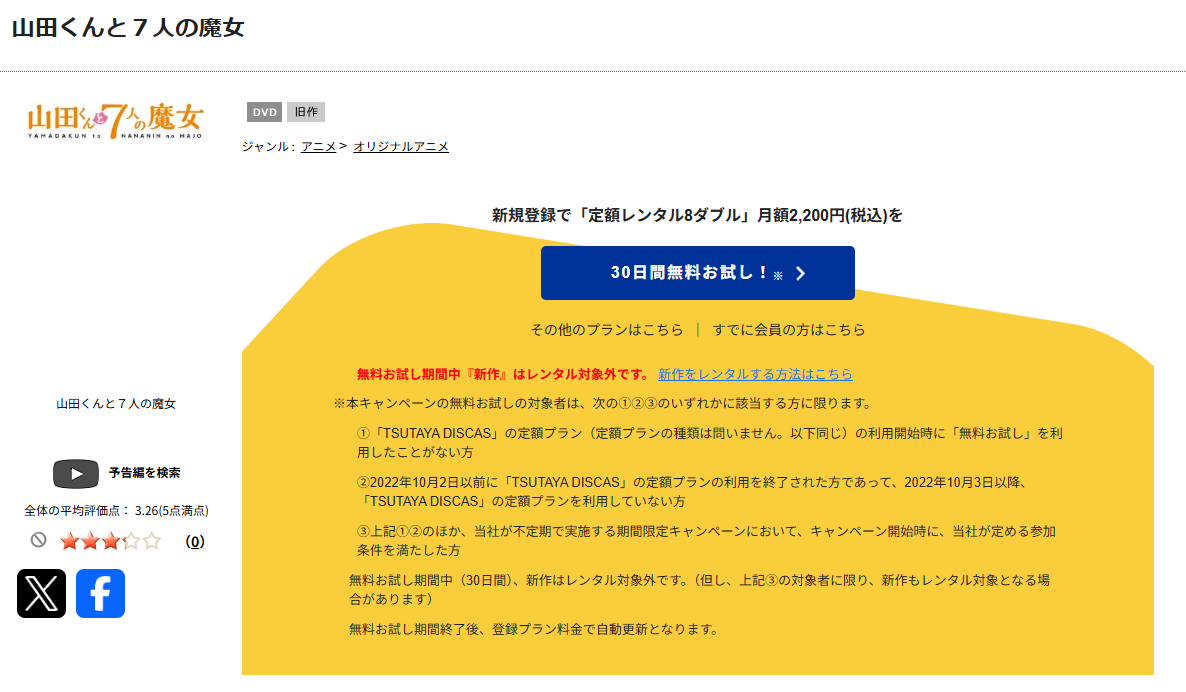Image resolution: width=1186 pixels, height=692 pixels.
Task: Open その他のプランはこちら link
Action: tap(607, 330)
